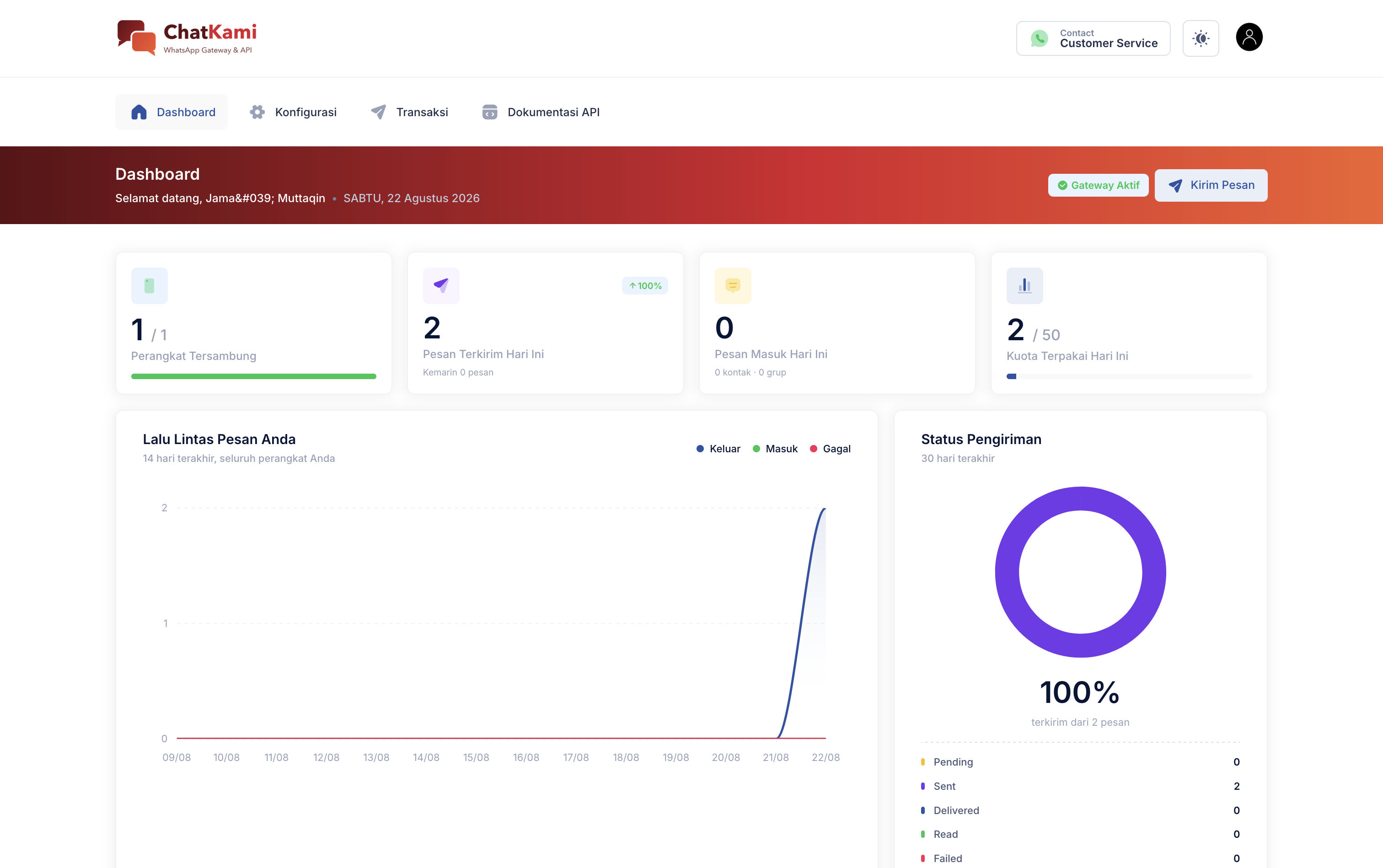This screenshot has width=1383, height=868.
Task: Open the user profile avatar menu
Action: pos(1249,38)
